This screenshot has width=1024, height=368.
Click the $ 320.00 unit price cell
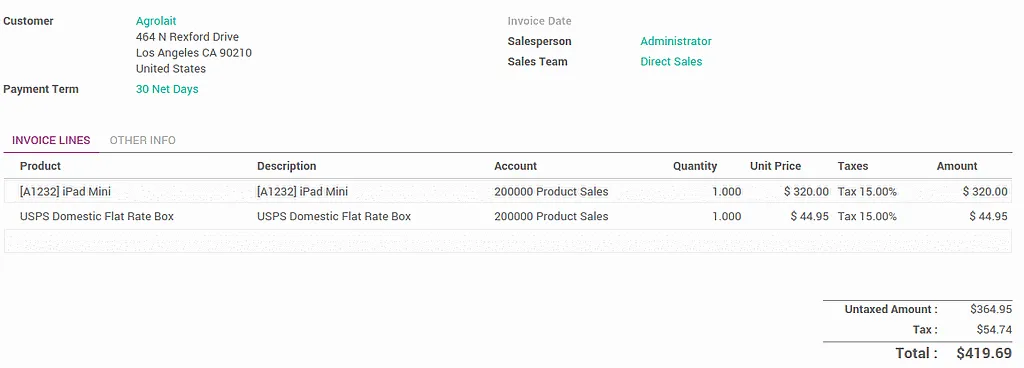click(x=807, y=192)
